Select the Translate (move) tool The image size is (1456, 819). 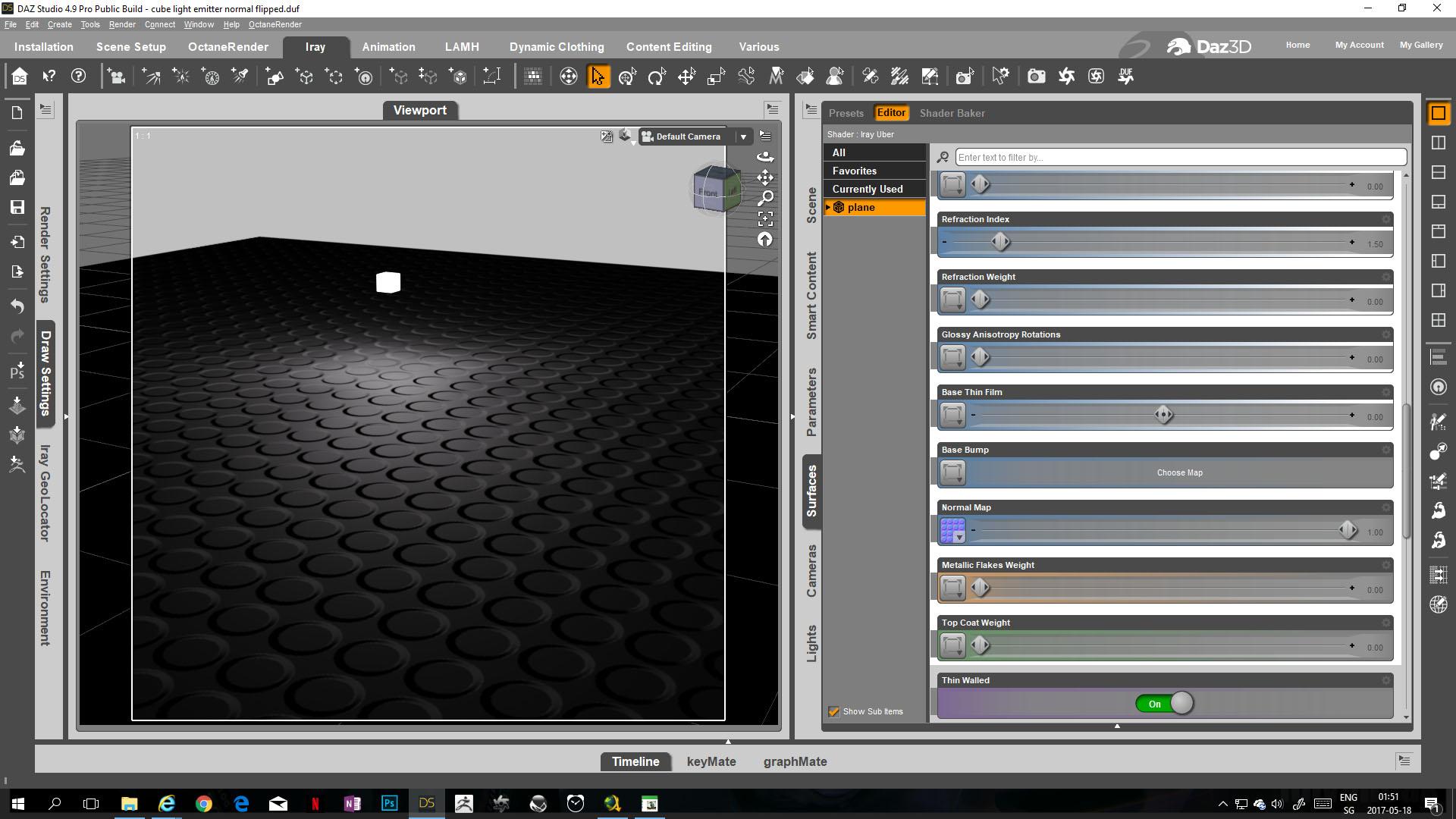686,77
